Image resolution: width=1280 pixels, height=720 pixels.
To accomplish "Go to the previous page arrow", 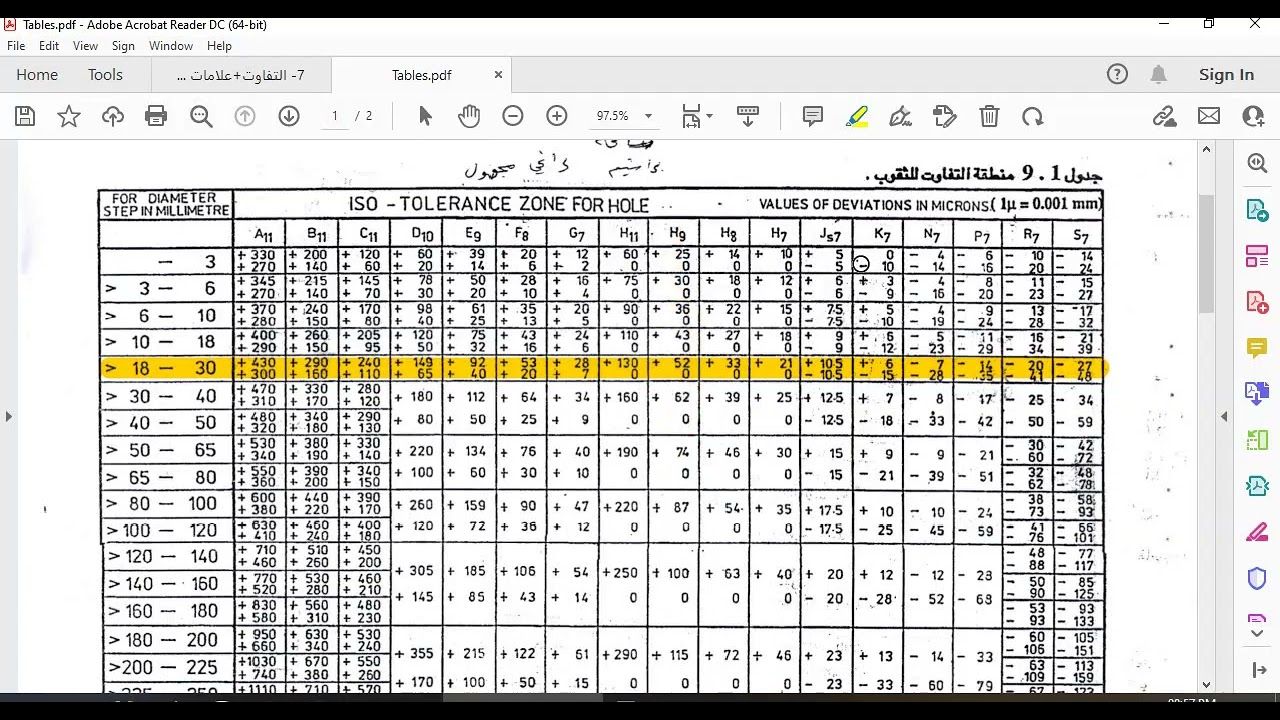I will pos(245,117).
